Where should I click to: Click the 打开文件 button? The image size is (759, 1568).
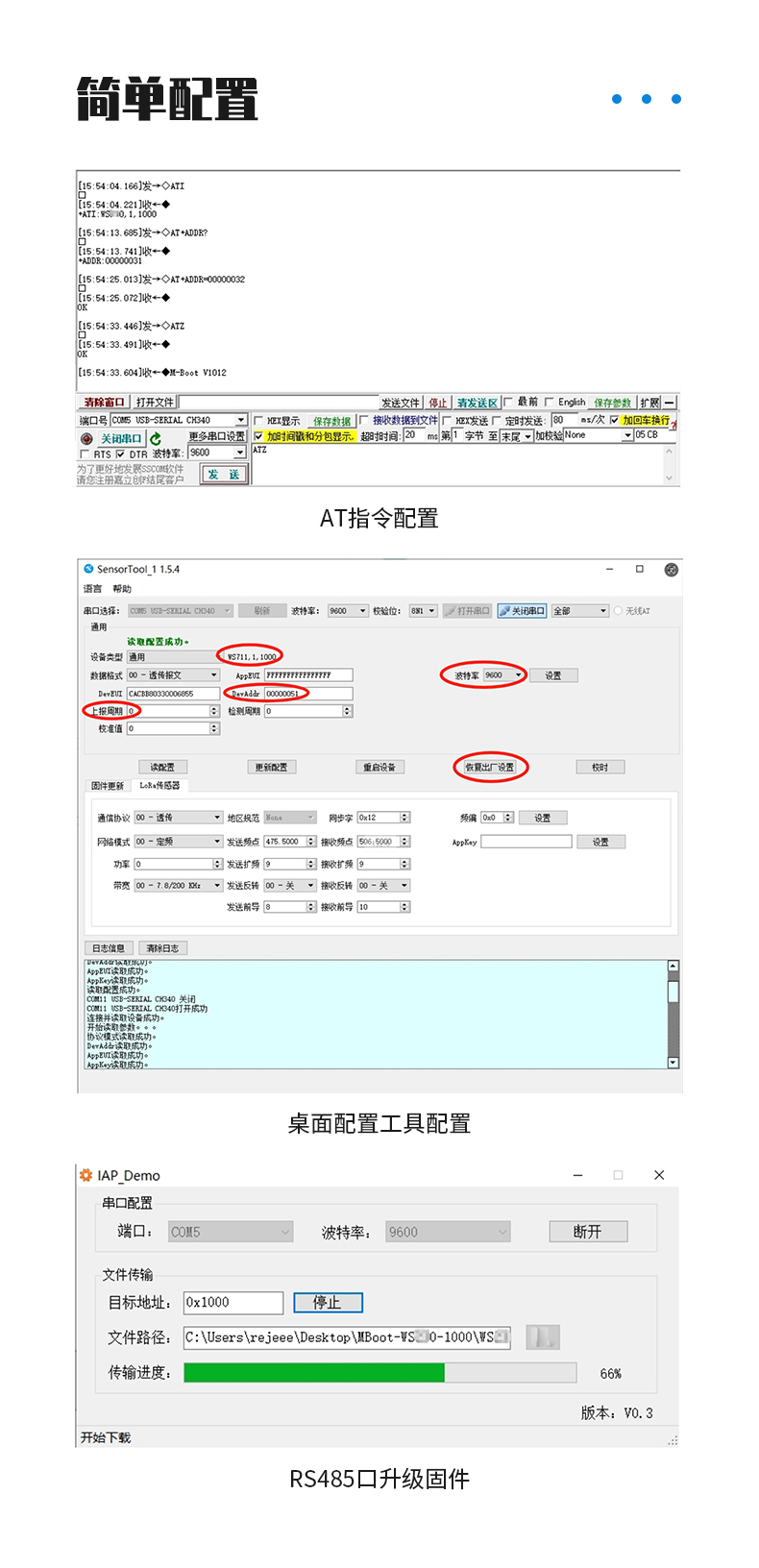(155, 403)
